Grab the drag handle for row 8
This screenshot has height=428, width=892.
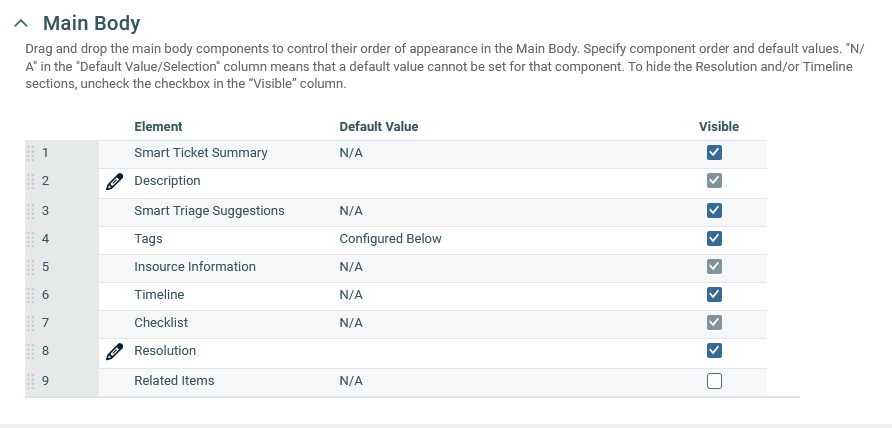[x=30, y=351]
